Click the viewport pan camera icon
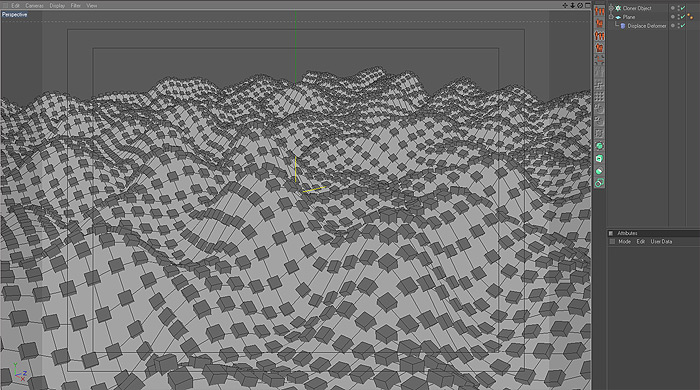 [565, 5]
